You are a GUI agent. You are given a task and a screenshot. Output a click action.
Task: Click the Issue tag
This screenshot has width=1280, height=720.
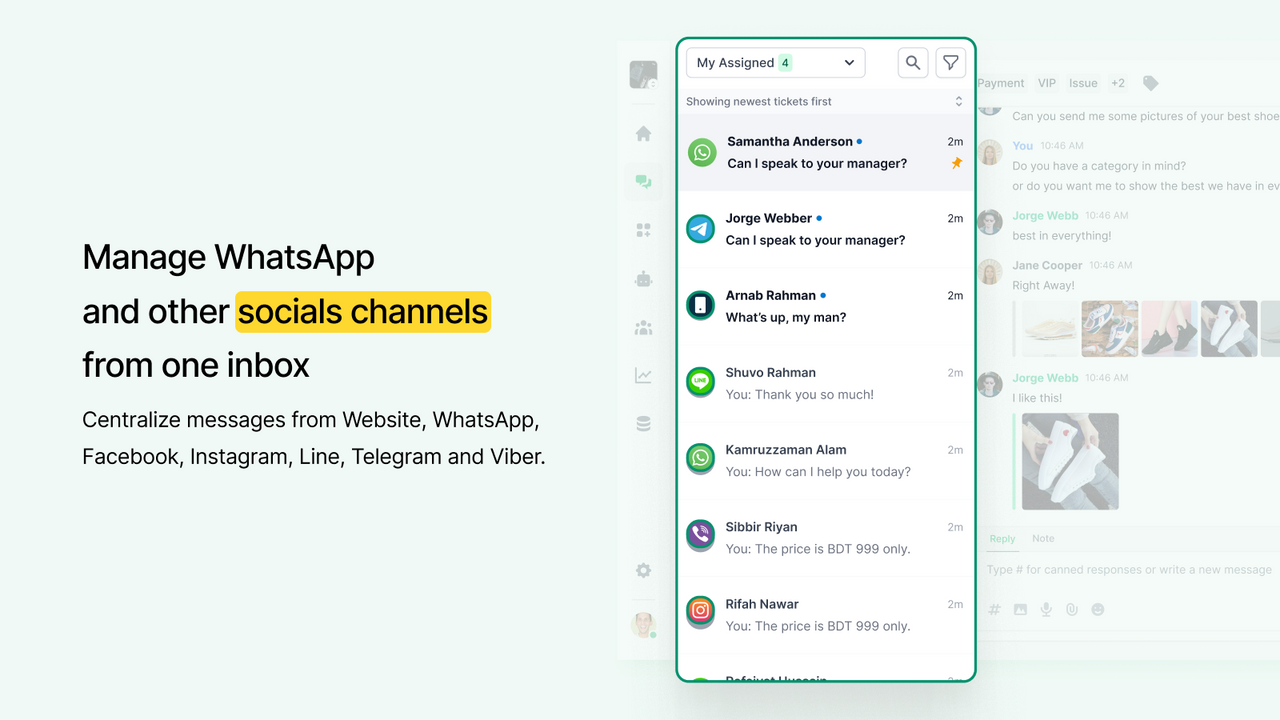pos(1083,83)
